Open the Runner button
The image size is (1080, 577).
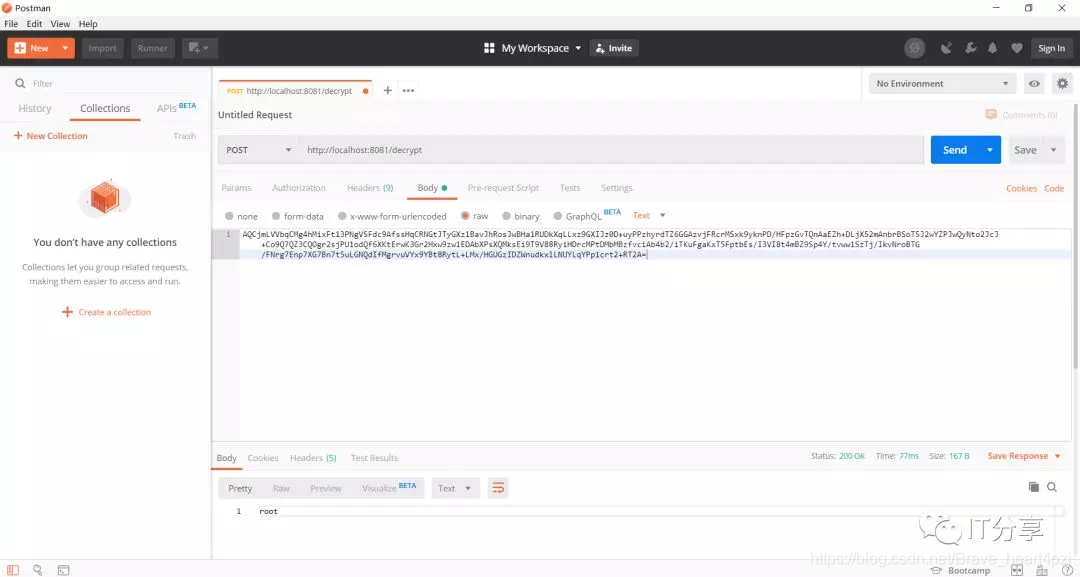(152, 48)
